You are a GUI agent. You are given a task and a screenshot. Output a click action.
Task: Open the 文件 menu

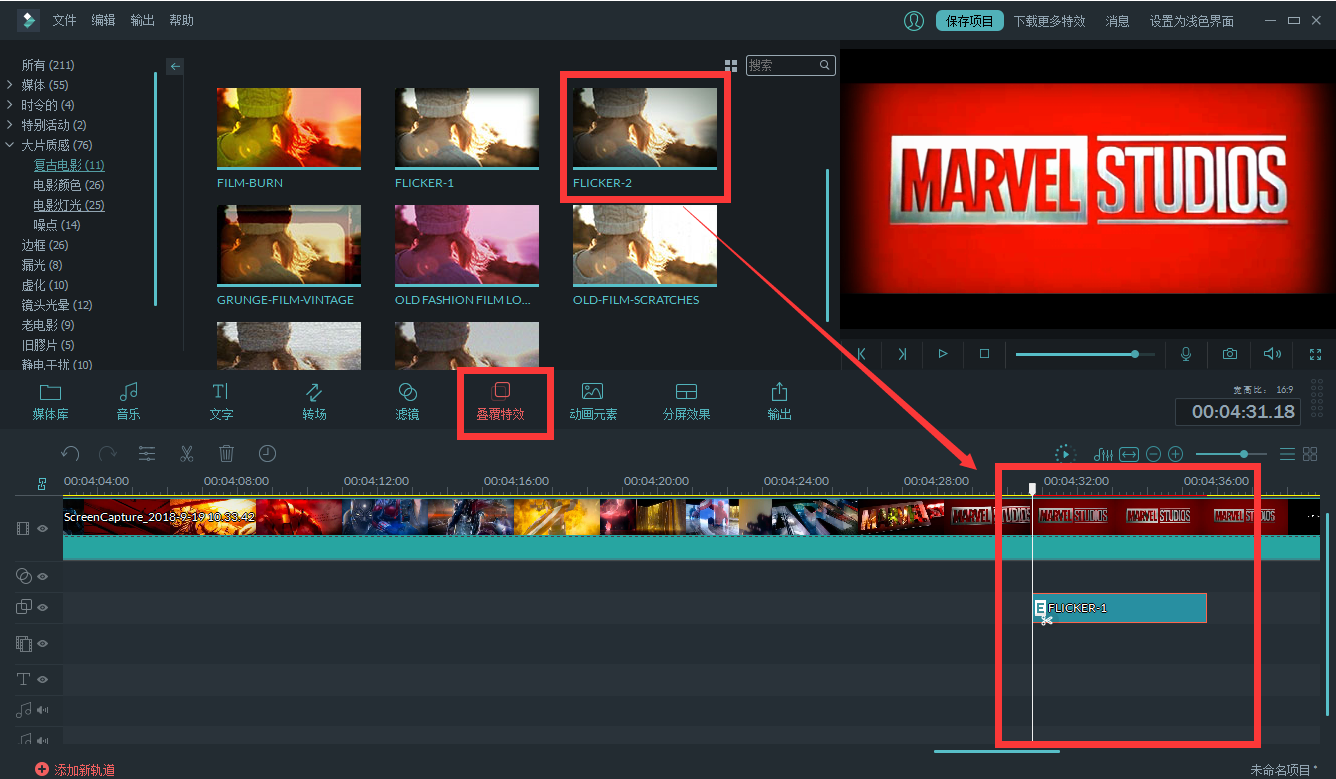point(64,21)
